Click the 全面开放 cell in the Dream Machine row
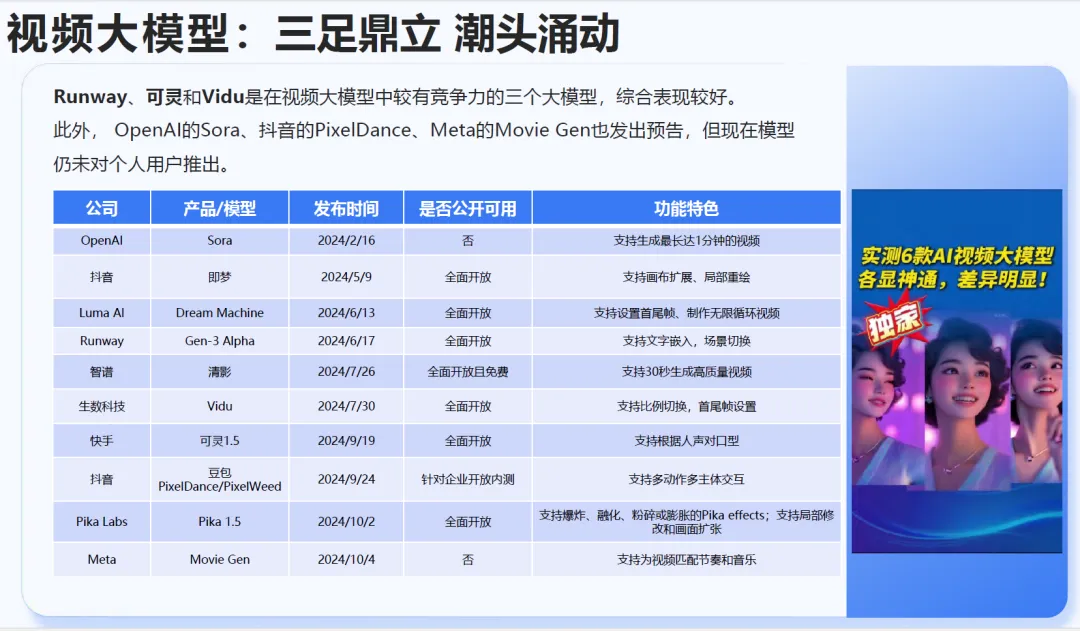The height and width of the screenshot is (631, 1080). [x=468, y=313]
